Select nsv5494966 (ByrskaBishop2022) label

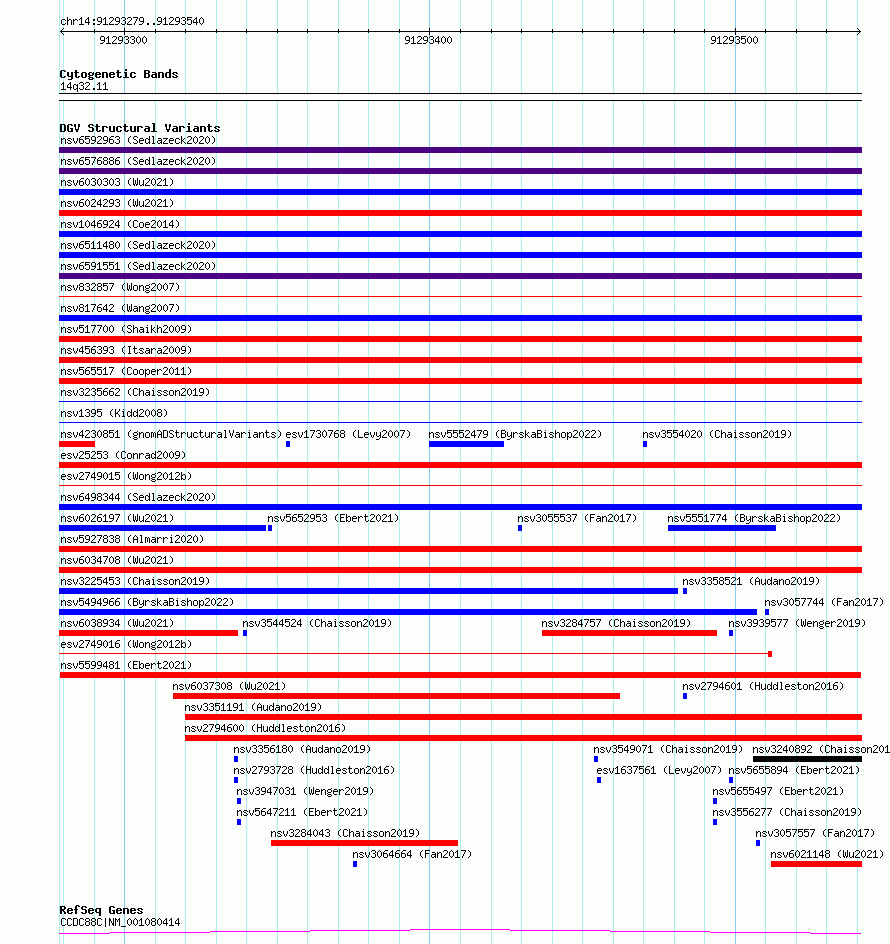pyautogui.click(x=147, y=603)
